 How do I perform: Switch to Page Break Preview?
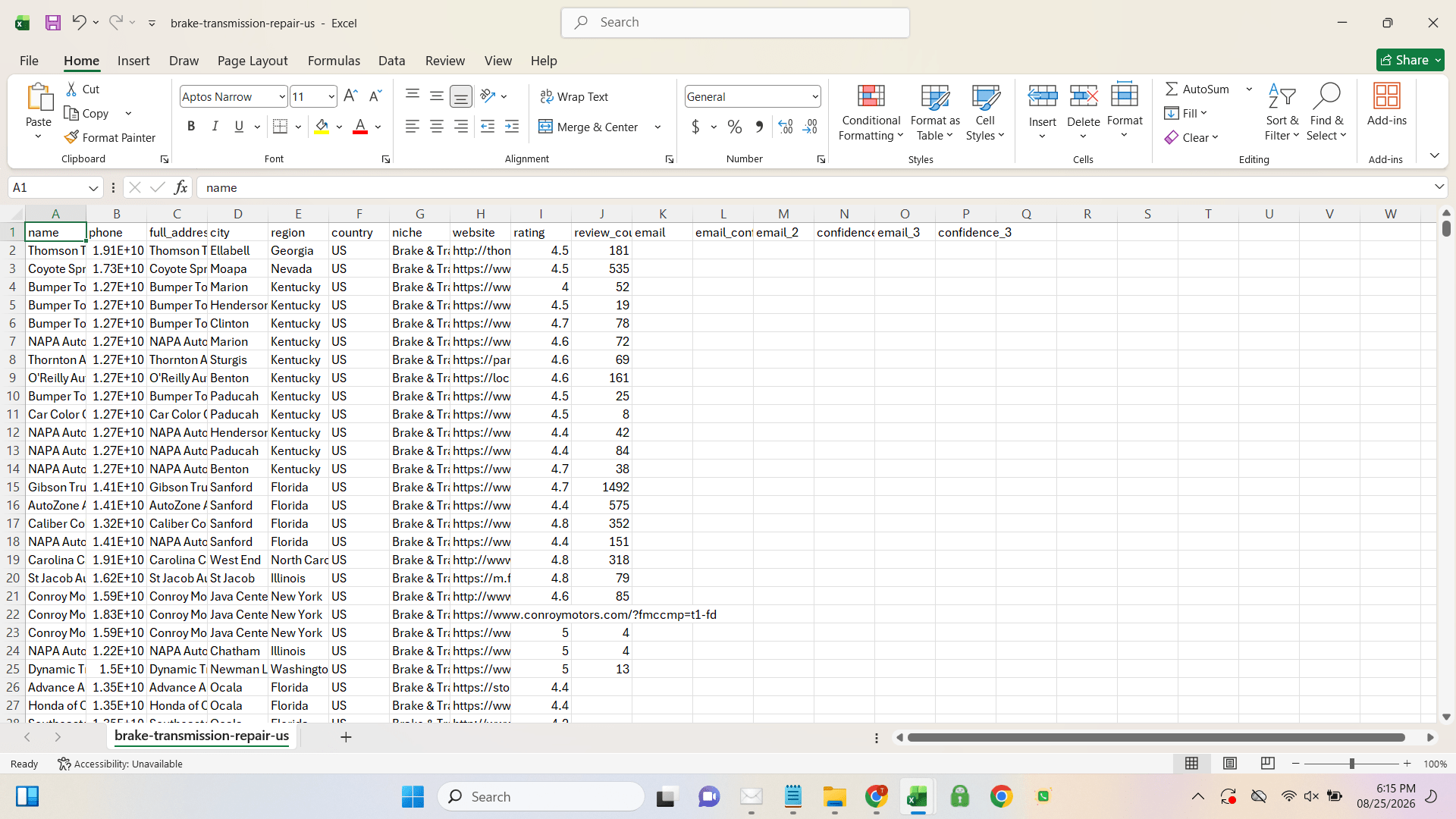[1268, 764]
